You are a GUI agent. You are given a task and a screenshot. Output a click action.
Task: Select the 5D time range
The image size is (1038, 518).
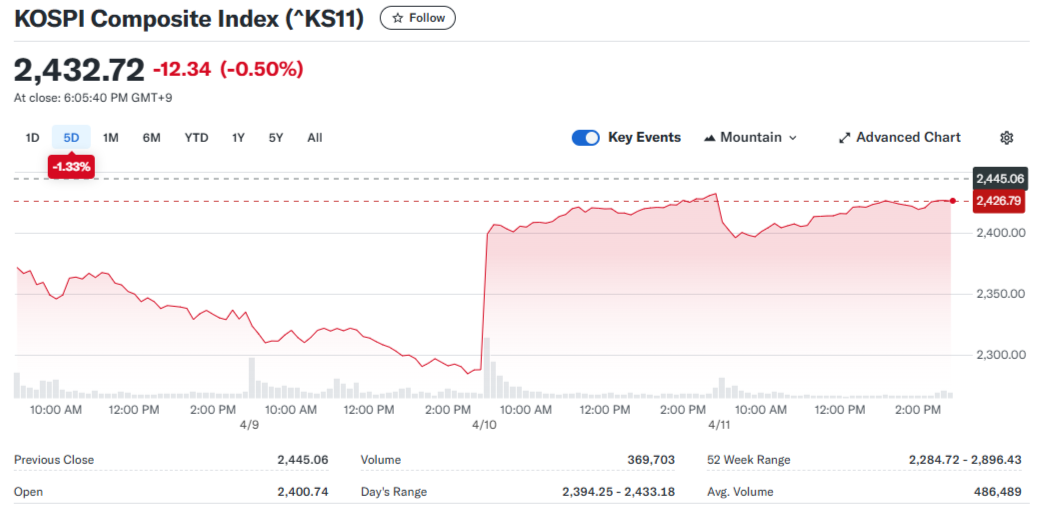[x=71, y=138]
